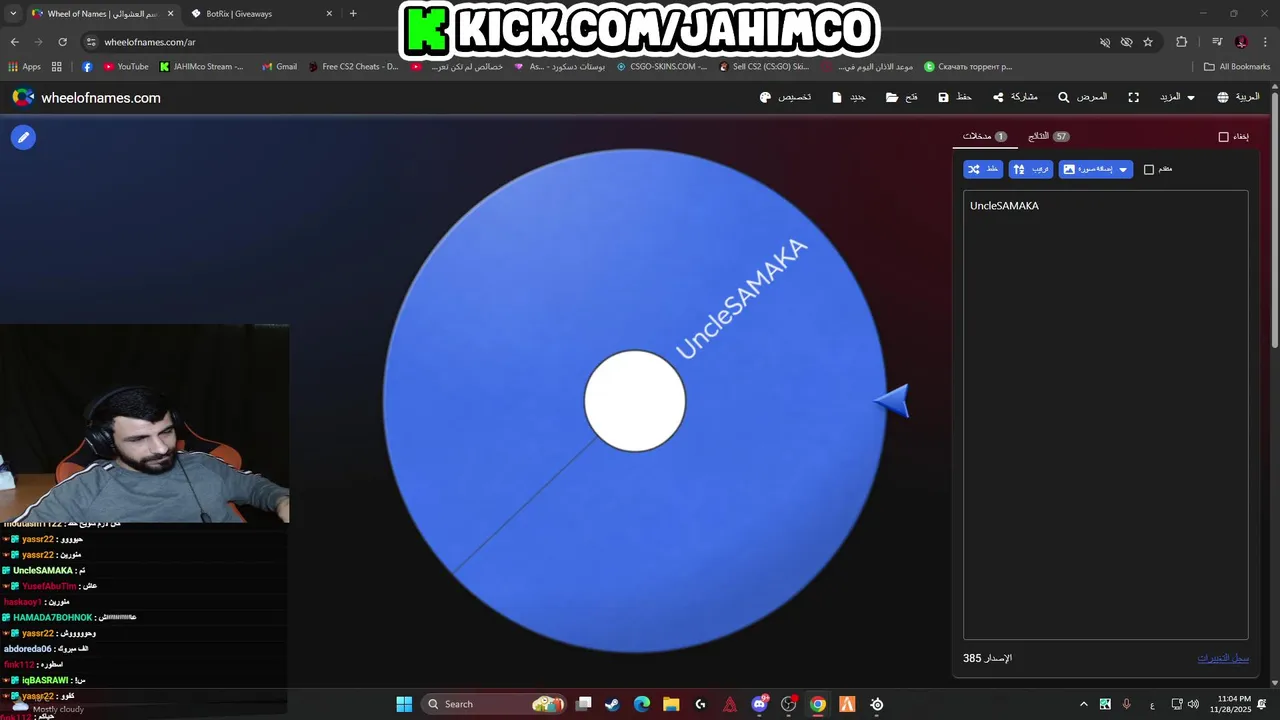The image size is (1280, 720).
Task: Toggle fullscreen mode icon
Action: coord(1133,98)
